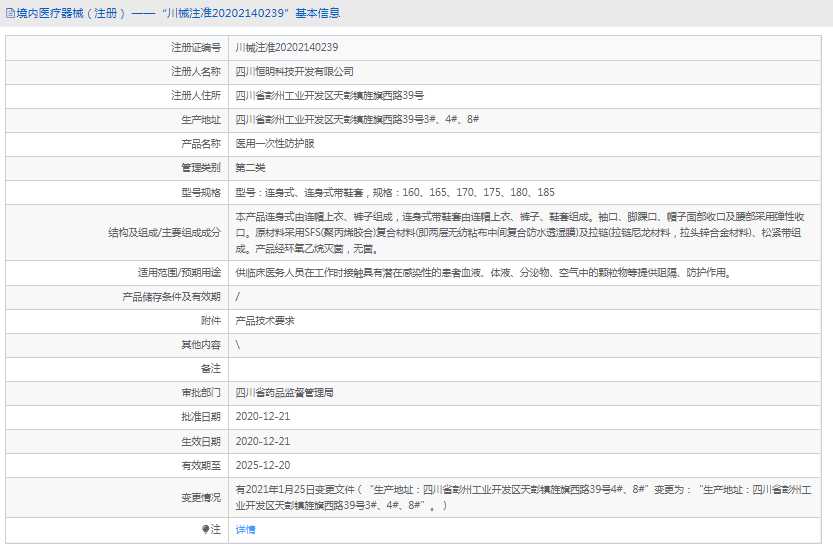833x548 pixels.
Task: Click the 管理类别 label
Action: (x=201, y=168)
